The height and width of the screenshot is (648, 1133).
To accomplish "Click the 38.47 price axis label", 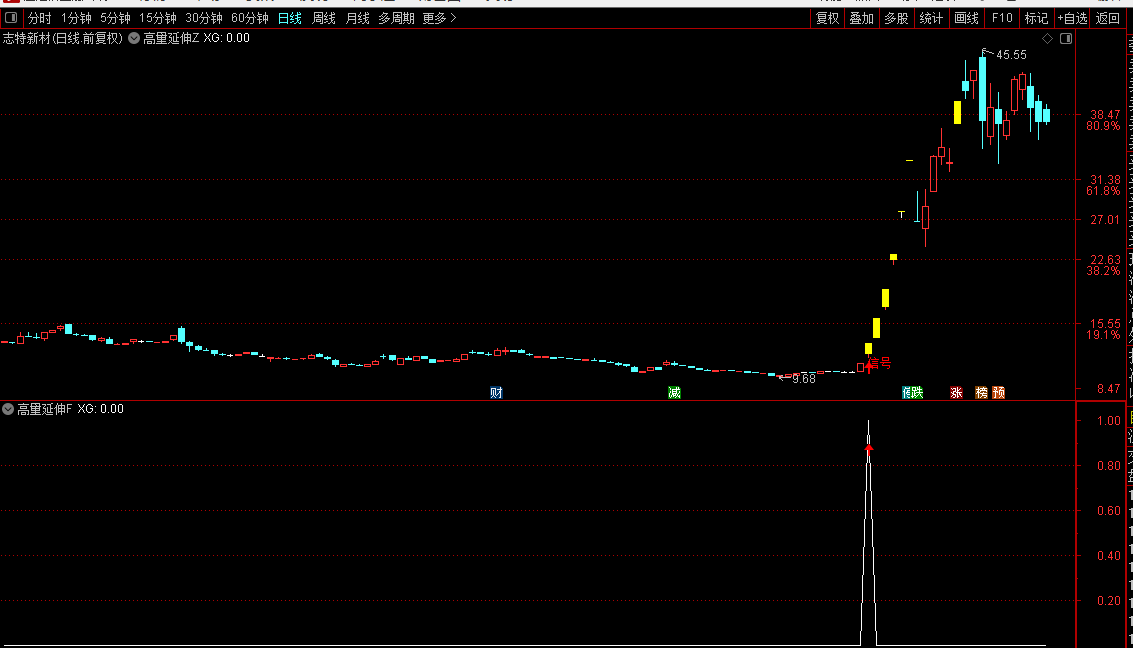I will 1105,115.
